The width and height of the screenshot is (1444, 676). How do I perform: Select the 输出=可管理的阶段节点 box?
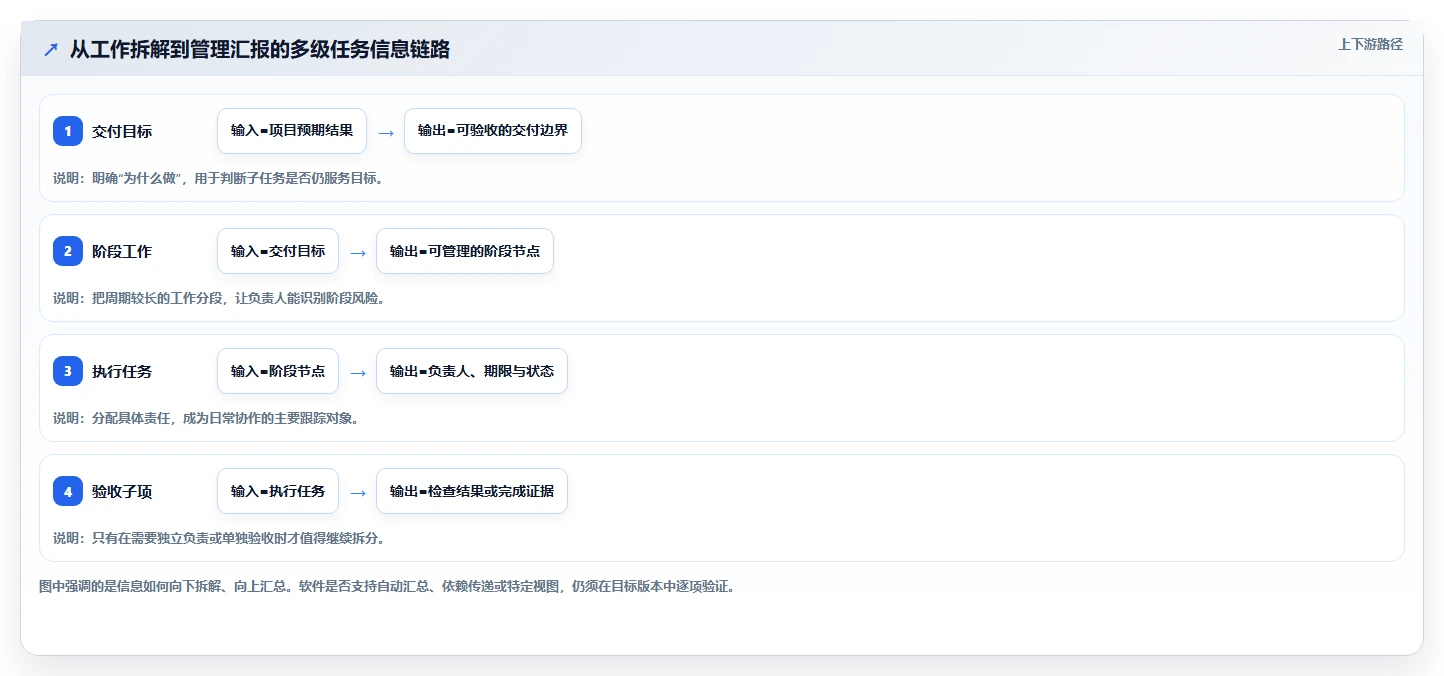tap(465, 251)
